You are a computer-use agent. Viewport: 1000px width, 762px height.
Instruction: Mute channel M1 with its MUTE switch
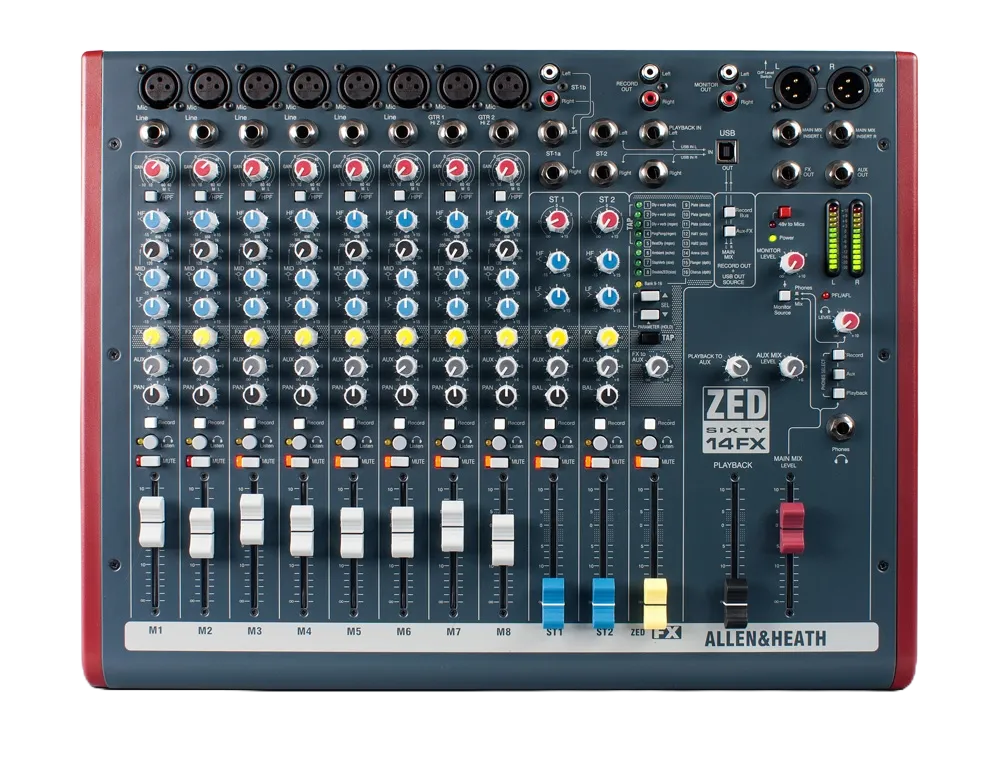click(x=149, y=461)
